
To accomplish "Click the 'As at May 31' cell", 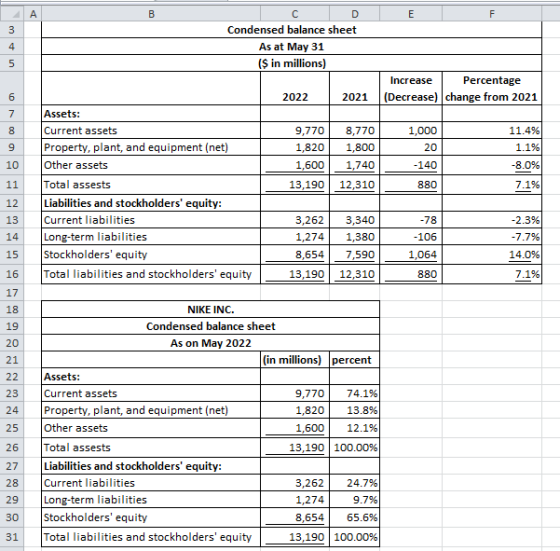I will [291, 46].
